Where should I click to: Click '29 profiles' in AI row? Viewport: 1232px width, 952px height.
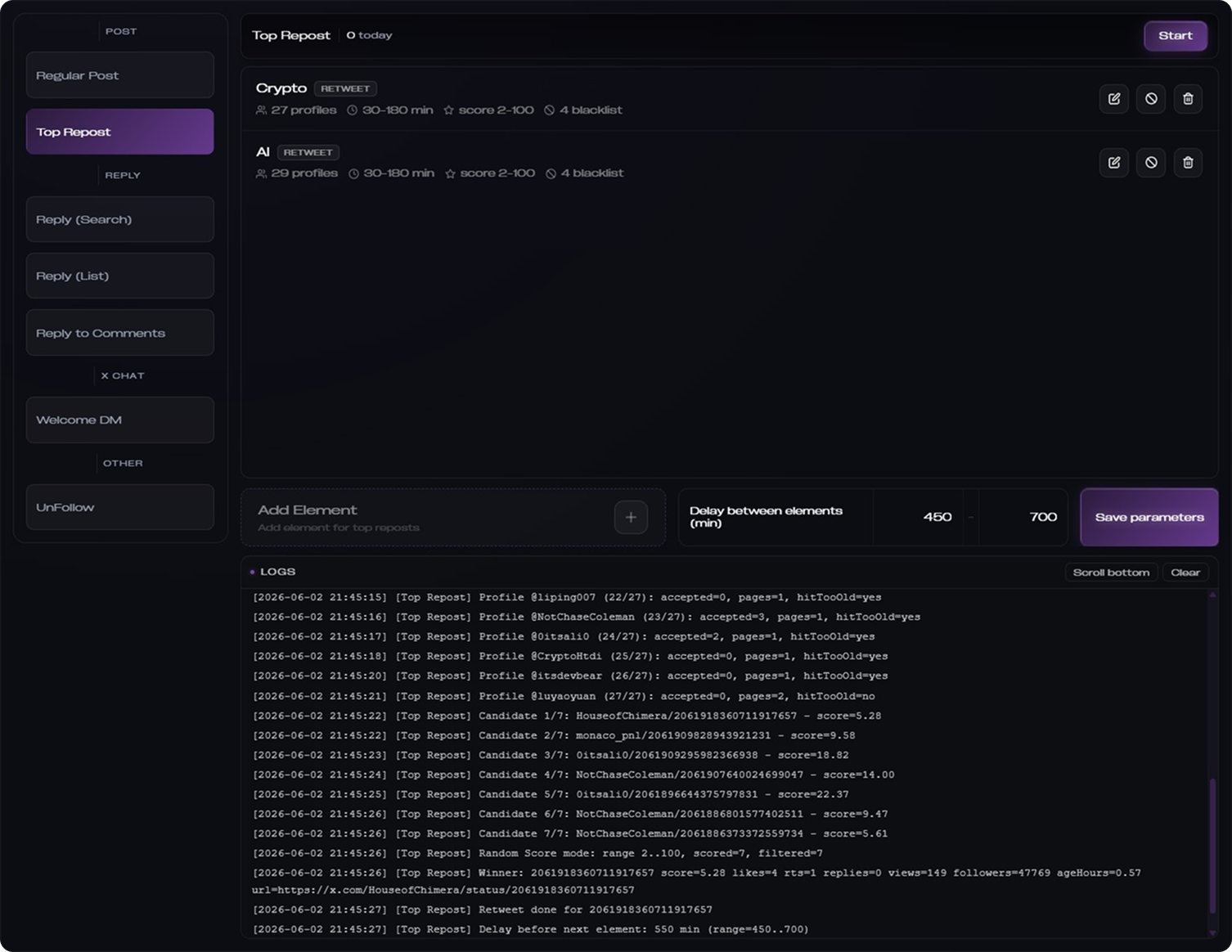click(x=297, y=173)
